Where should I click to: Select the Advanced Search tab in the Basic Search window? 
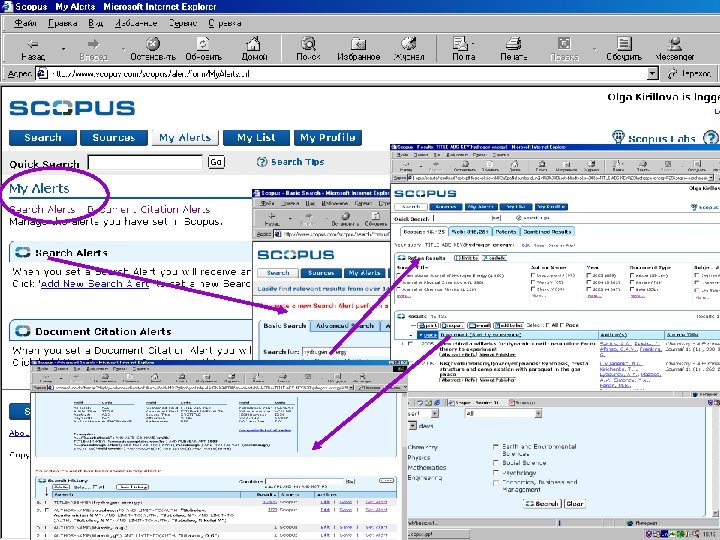345,326
